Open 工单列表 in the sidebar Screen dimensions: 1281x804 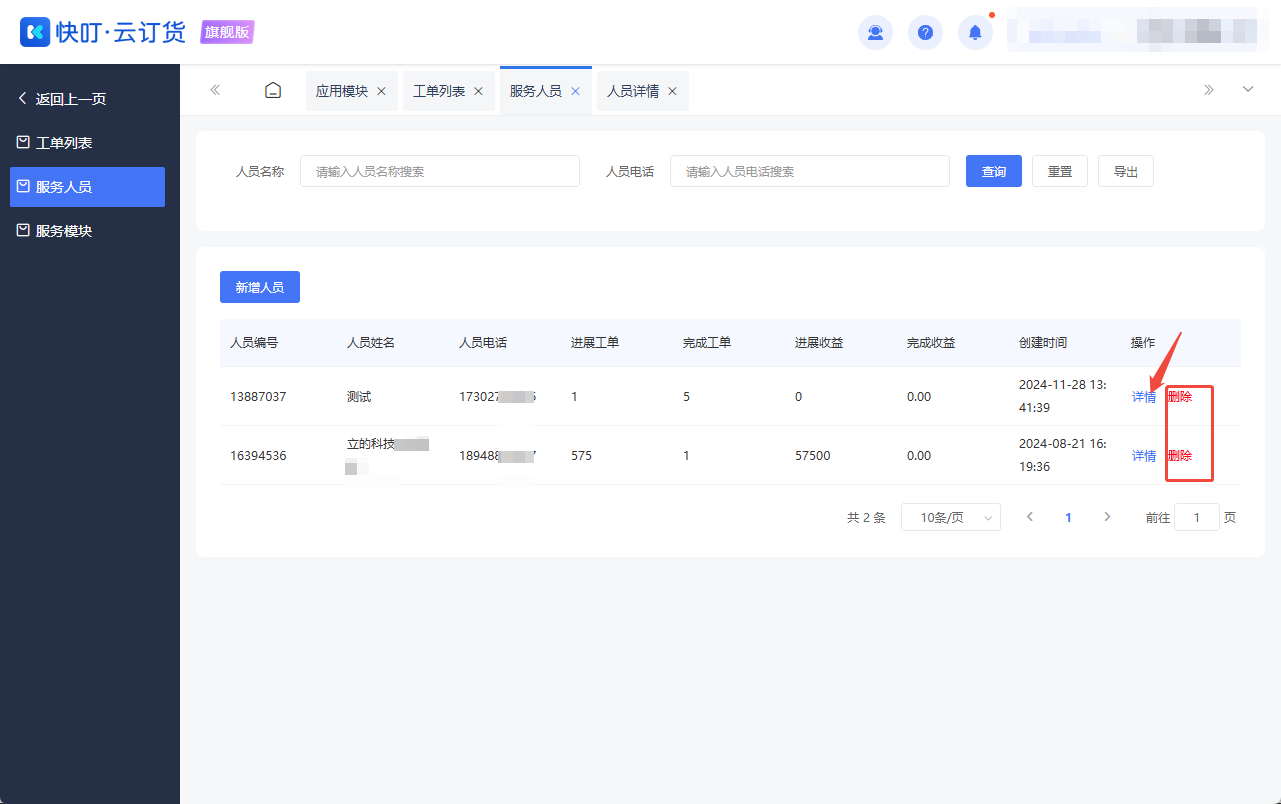tap(87, 143)
